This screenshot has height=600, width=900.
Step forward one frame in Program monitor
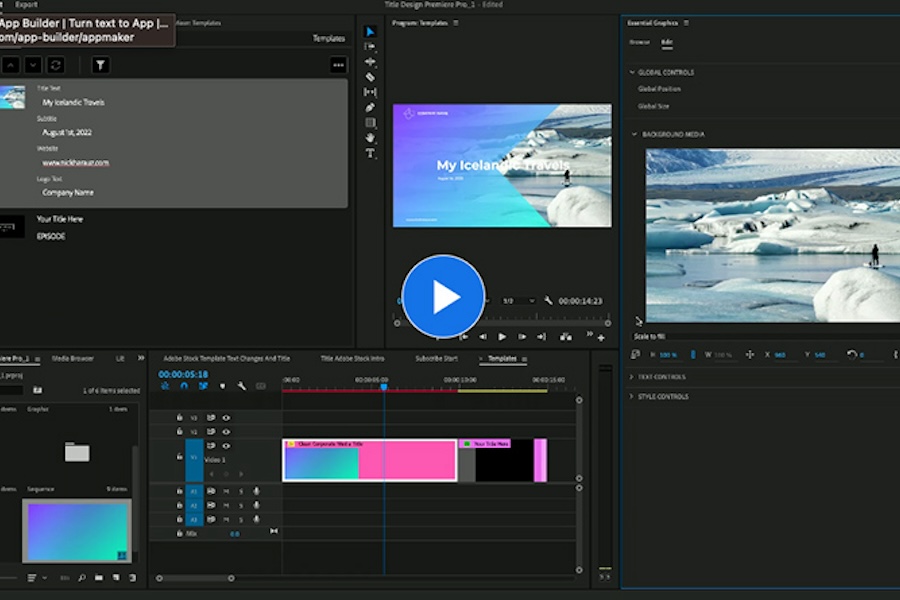point(522,337)
